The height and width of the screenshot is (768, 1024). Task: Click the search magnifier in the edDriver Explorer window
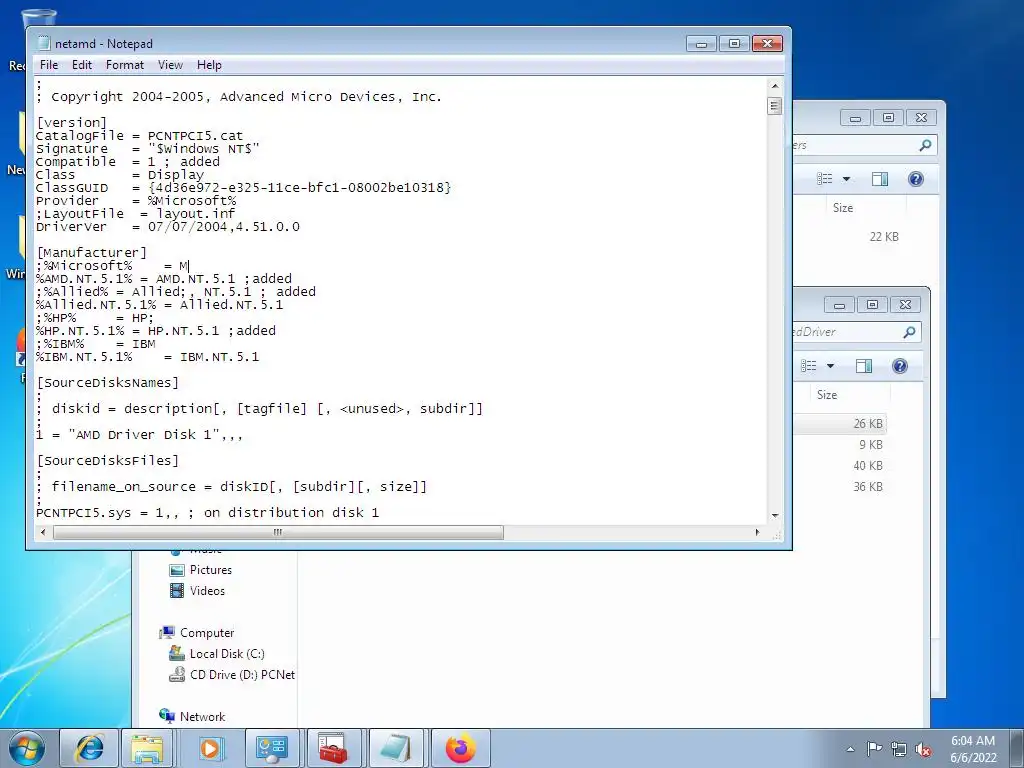(909, 332)
